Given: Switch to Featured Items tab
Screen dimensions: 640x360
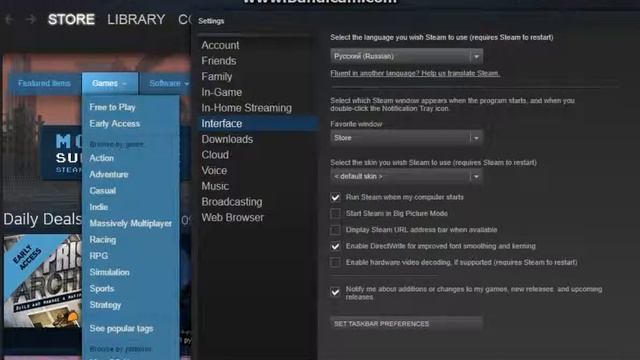Looking at the screenshot, I should tap(44, 83).
